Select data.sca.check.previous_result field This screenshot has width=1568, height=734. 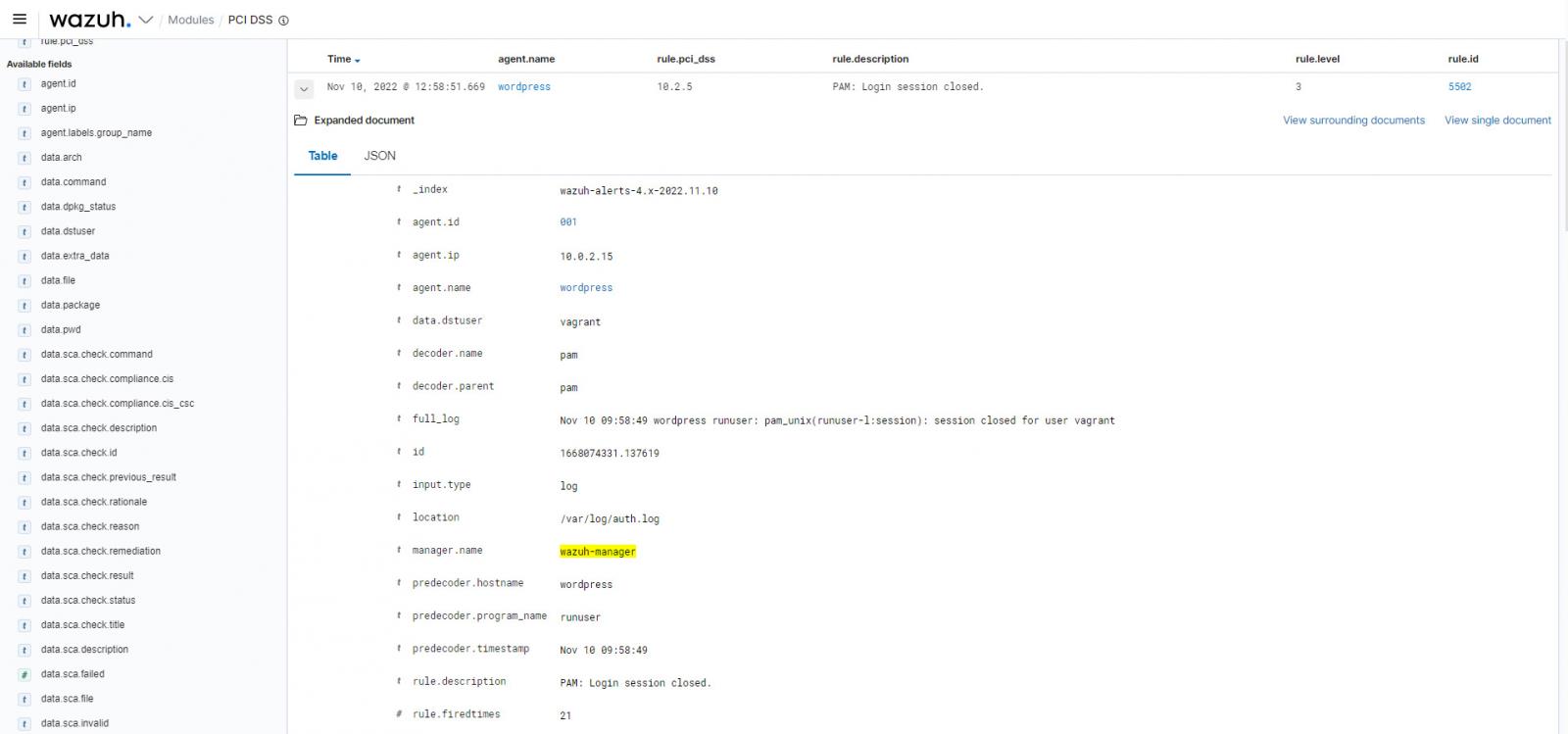109,477
